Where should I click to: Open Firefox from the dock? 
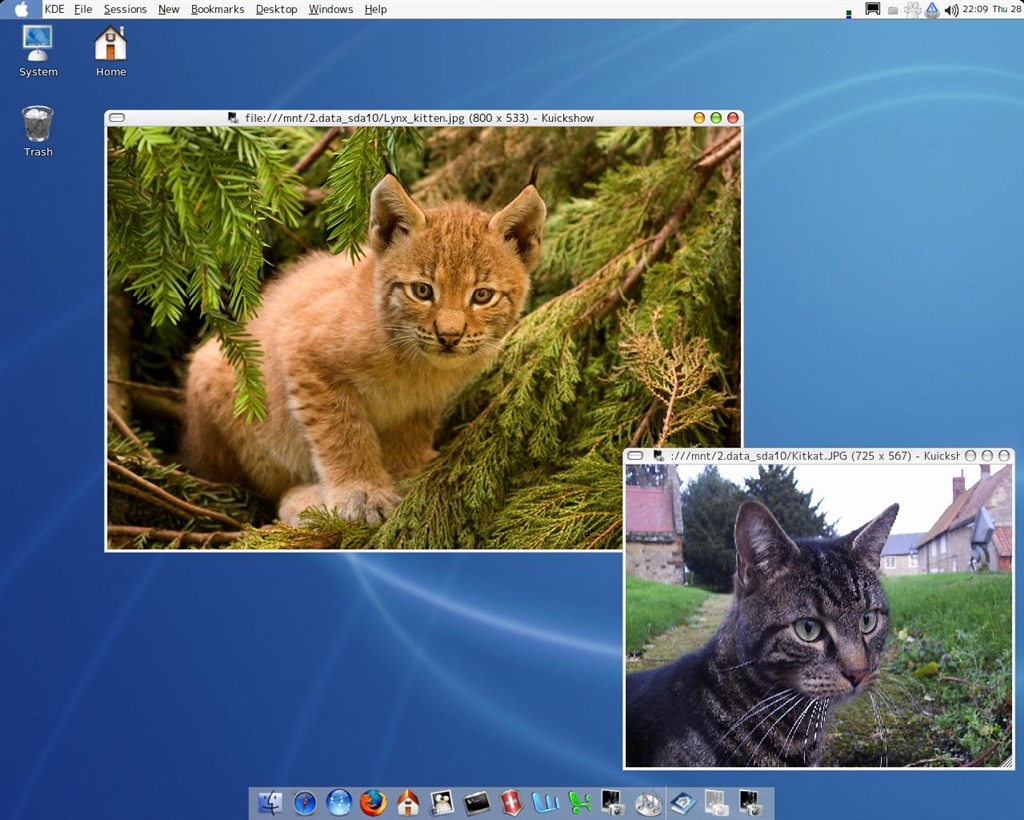click(373, 802)
